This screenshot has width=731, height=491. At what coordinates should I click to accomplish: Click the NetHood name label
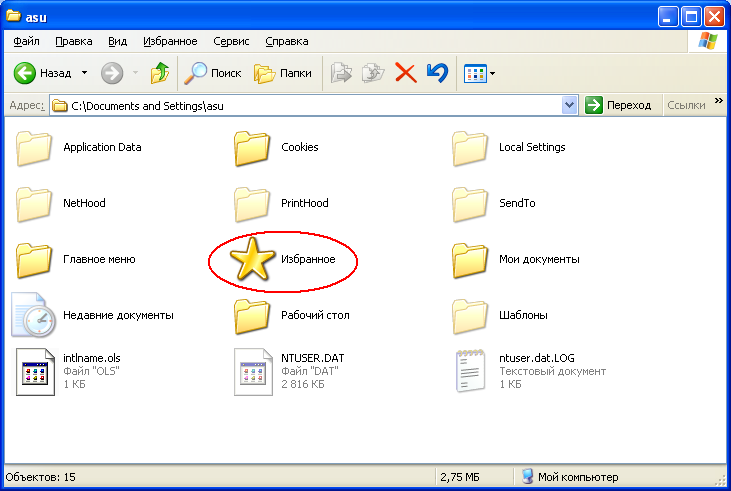tap(84, 203)
